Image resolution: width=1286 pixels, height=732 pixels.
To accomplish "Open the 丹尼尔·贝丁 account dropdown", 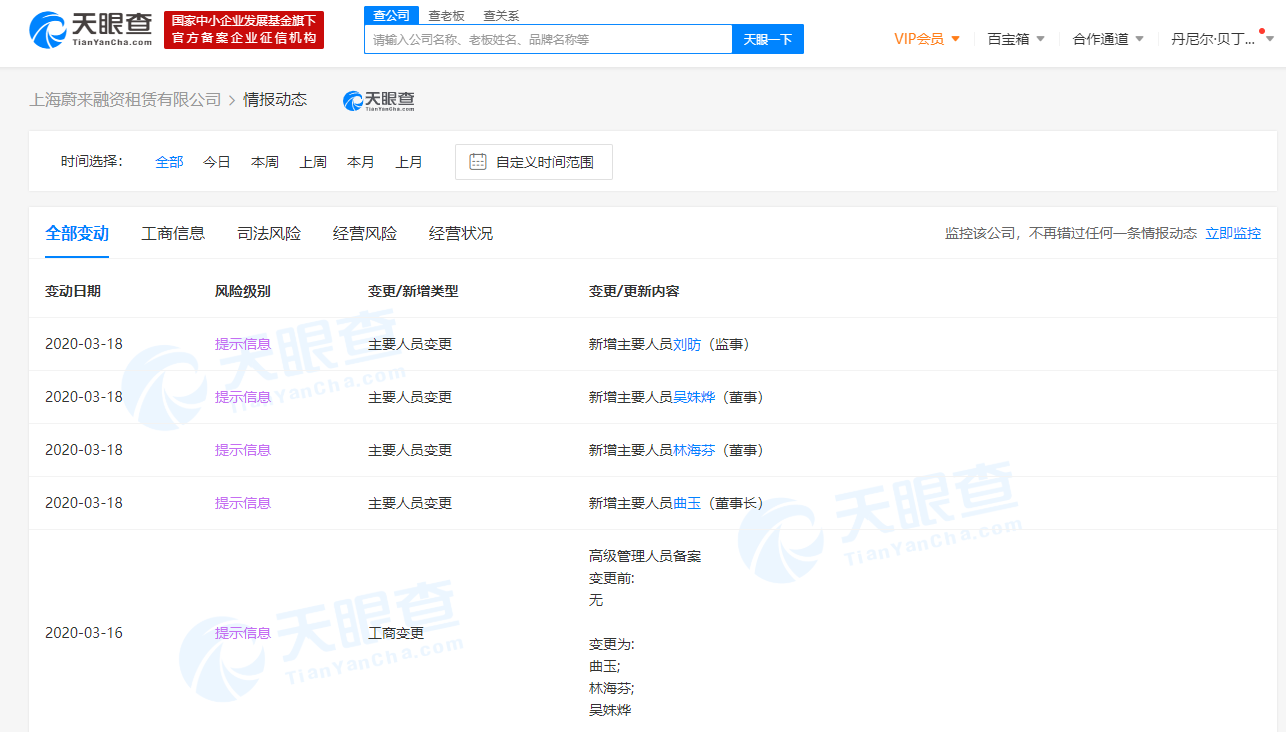I will tap(1215, 38).
